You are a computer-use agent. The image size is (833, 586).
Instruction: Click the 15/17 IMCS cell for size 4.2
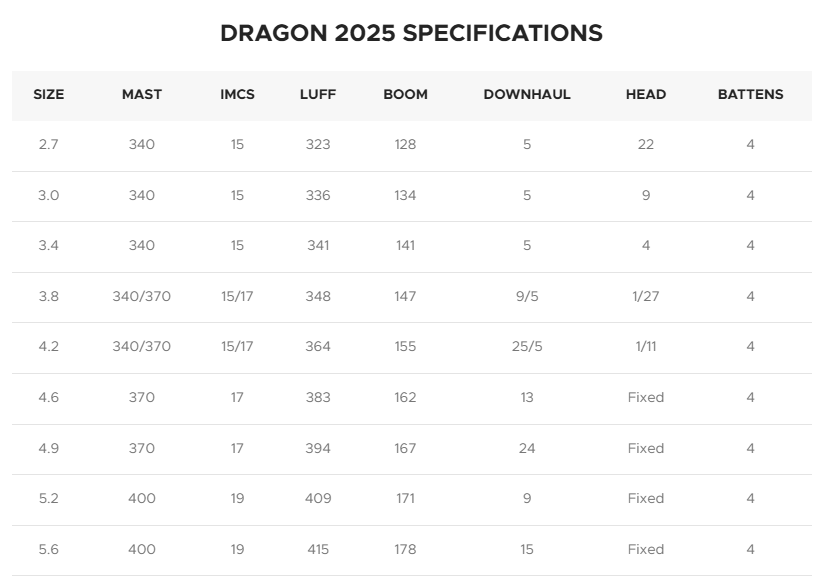pos(237,346)
